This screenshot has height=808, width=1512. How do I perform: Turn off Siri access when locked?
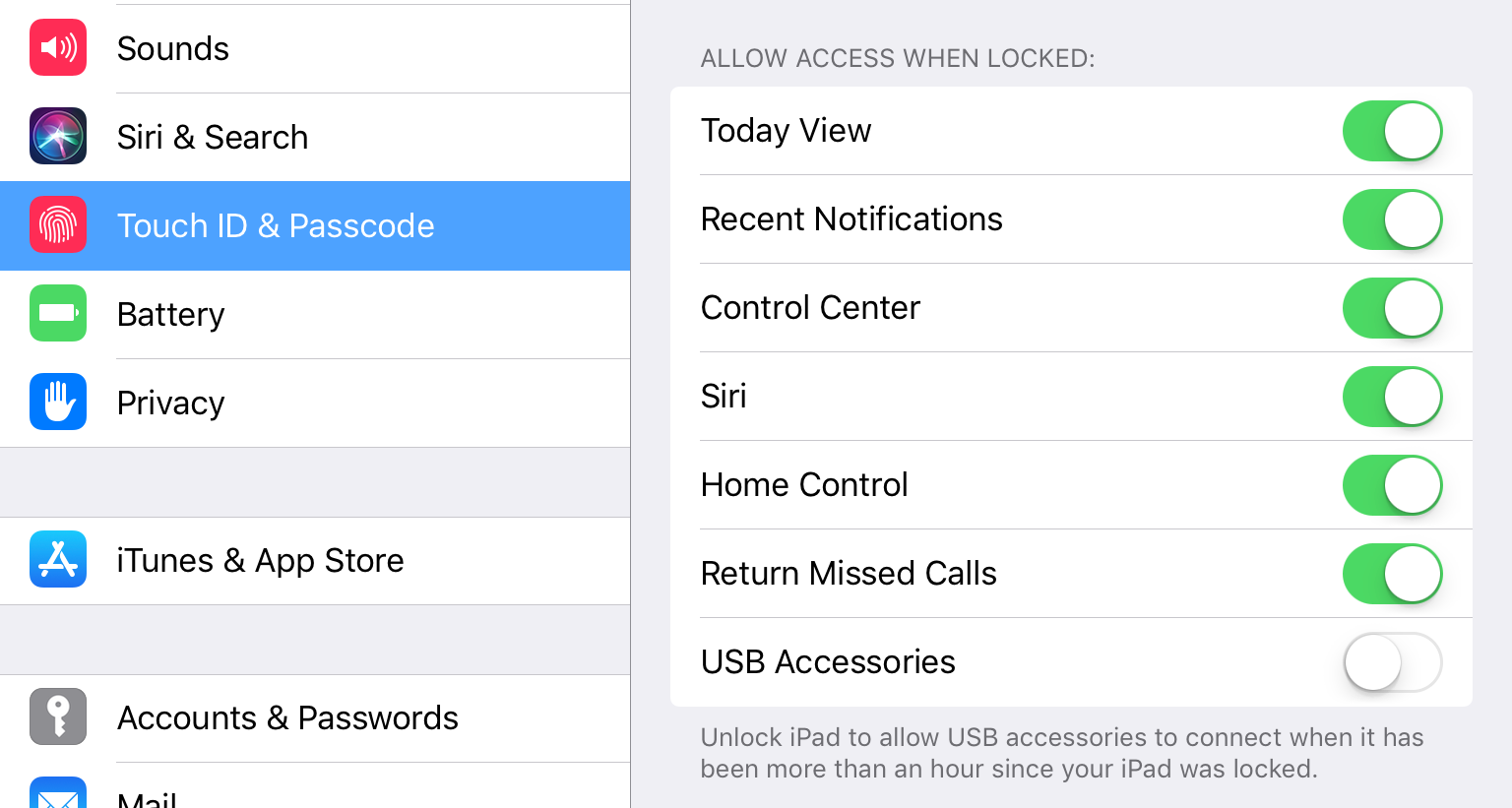[x=1392, y=397]
